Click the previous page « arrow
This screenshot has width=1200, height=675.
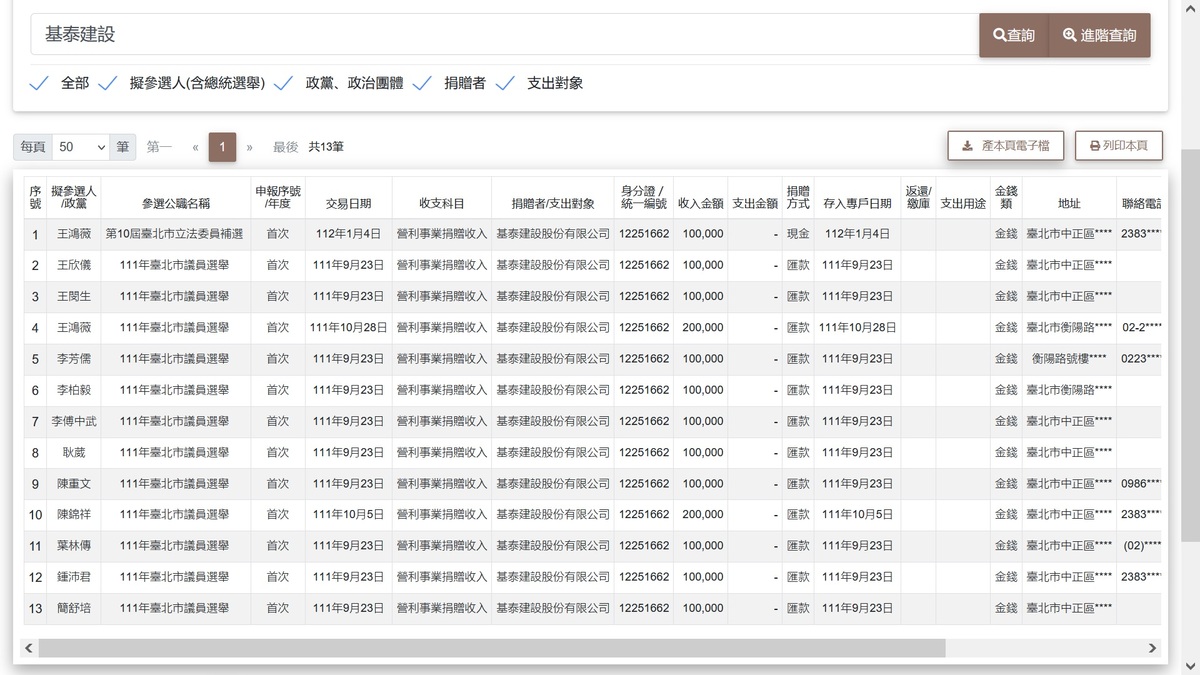(x=195, y=147)
